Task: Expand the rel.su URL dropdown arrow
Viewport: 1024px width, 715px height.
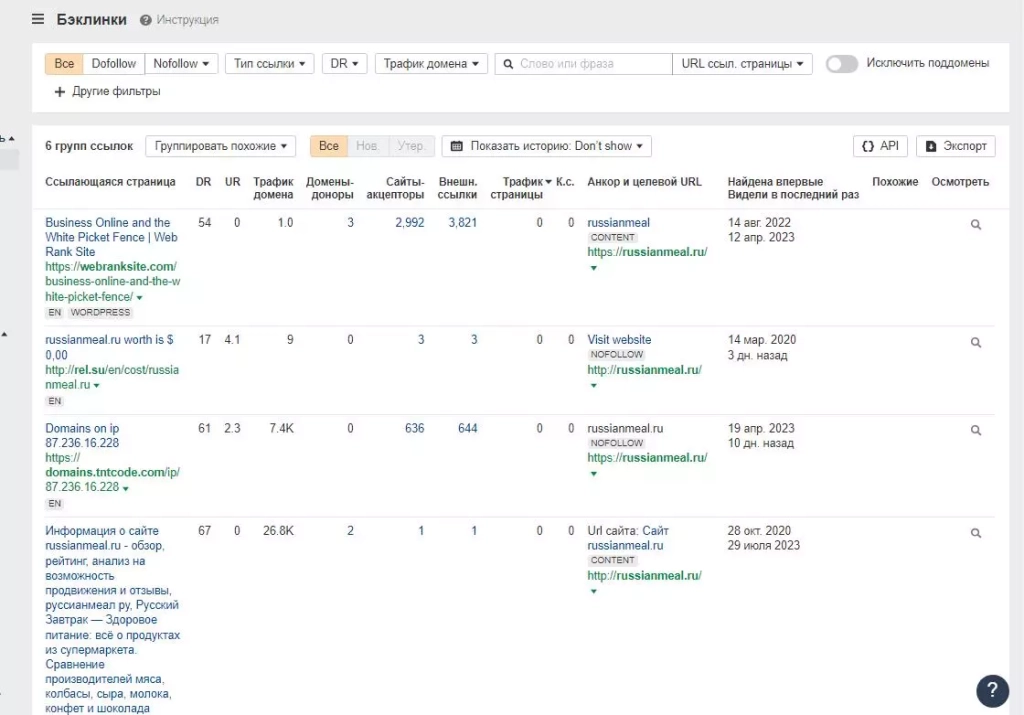Action: point(97,386)
